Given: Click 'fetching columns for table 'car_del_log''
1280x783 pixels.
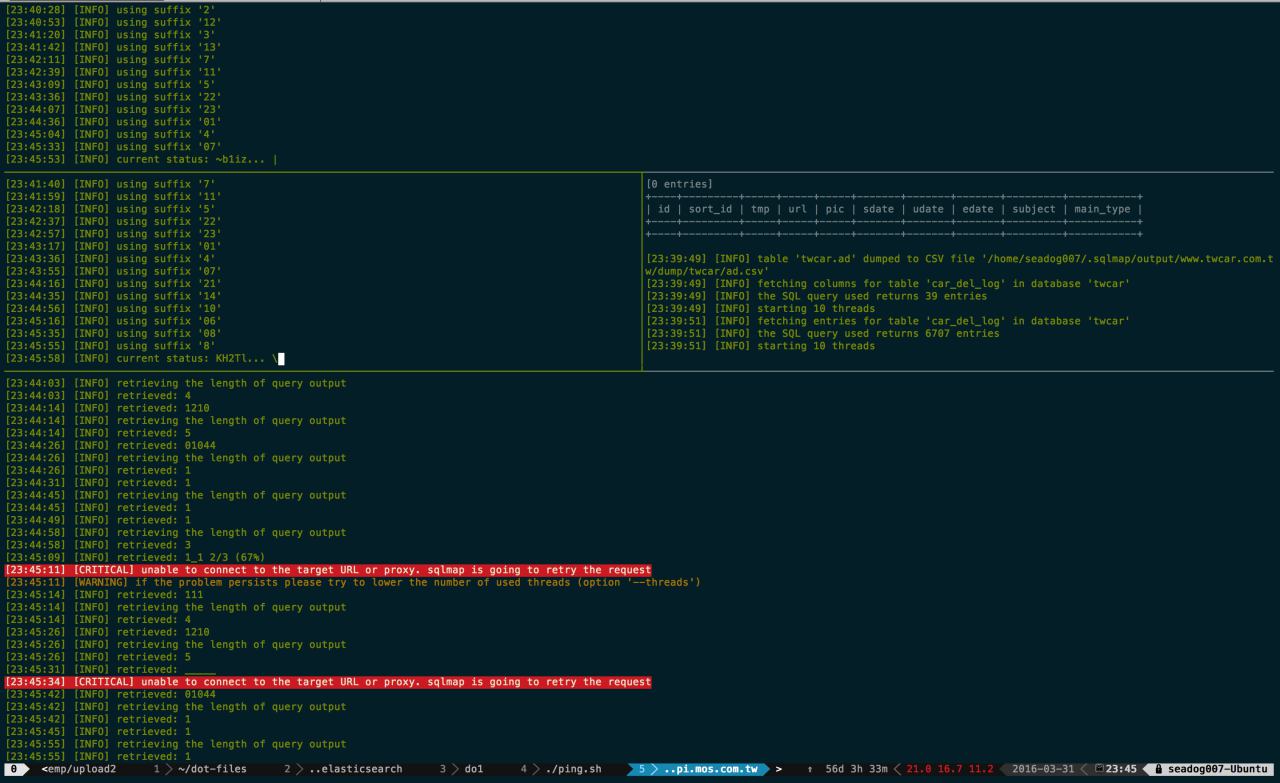Looking at the screenshot, I should tap(888, 284).
